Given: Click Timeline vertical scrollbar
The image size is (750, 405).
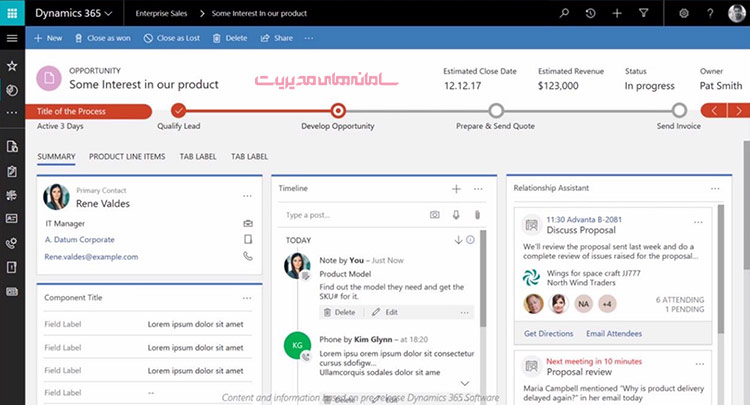Looking at the screenshot, I should coord(483,279).
